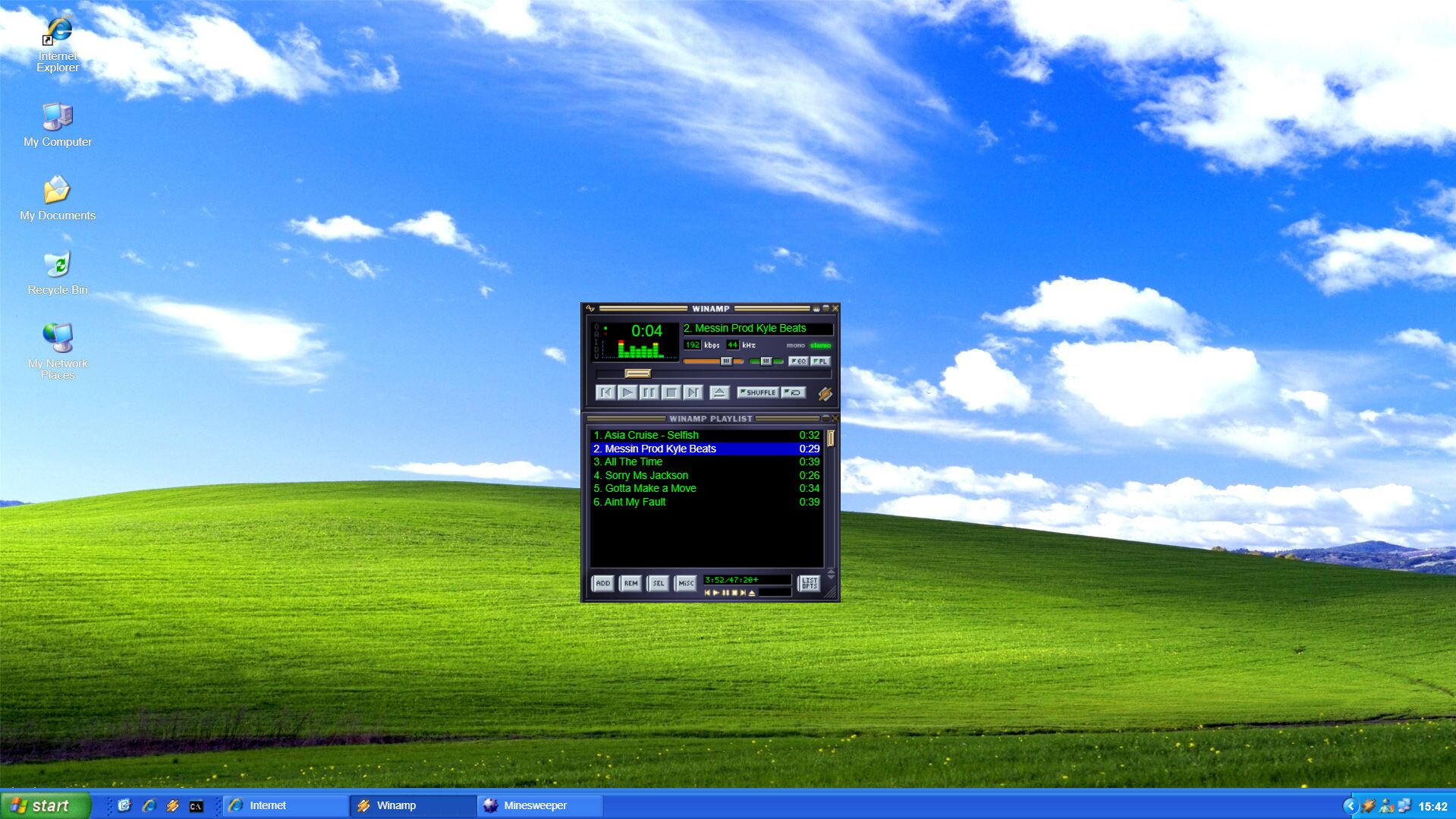Pause playback in Winamp main window

(649, 392)
